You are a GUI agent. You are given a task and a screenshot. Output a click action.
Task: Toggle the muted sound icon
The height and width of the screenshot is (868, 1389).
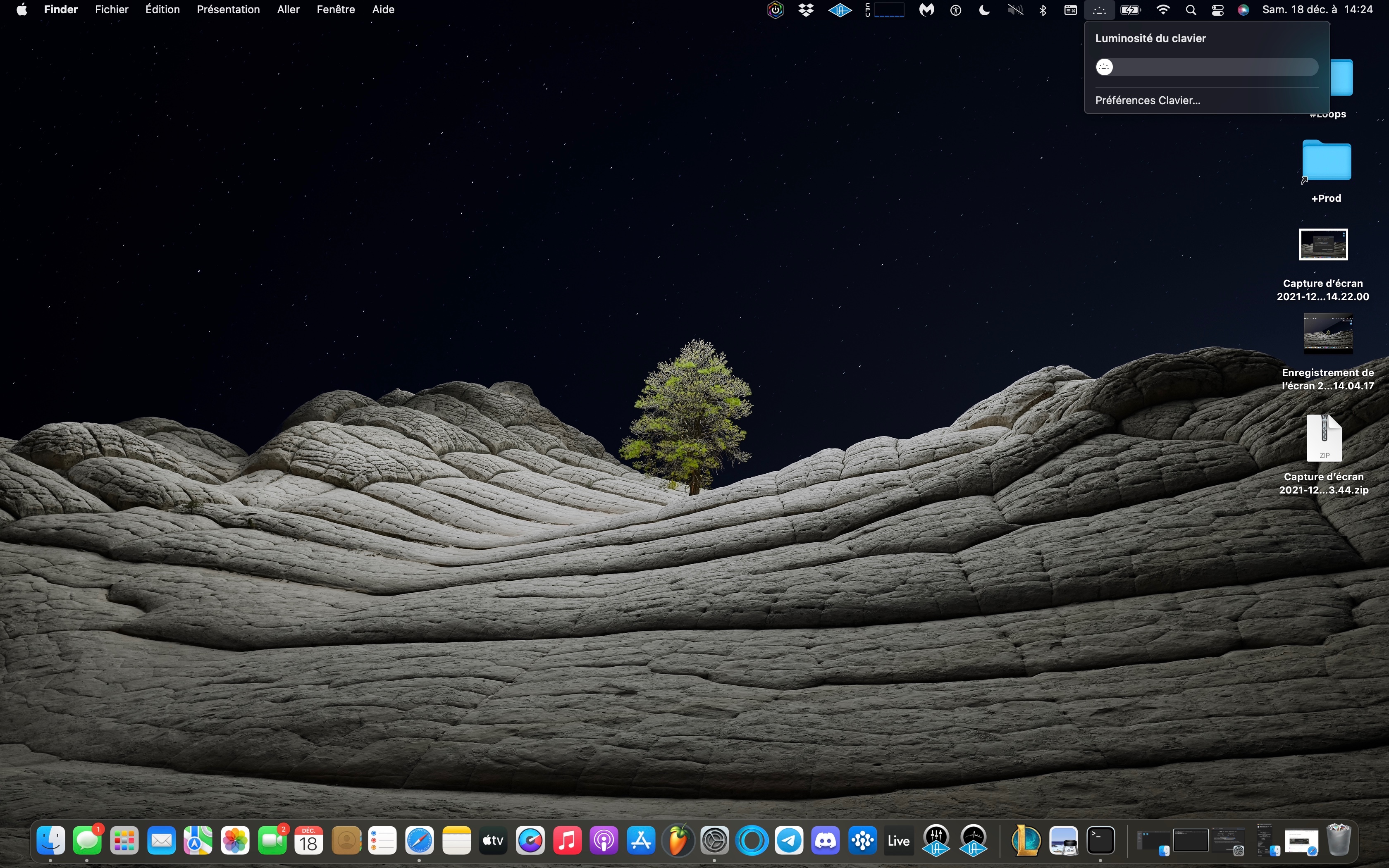pyautogui.click(x=1015, y=10)
